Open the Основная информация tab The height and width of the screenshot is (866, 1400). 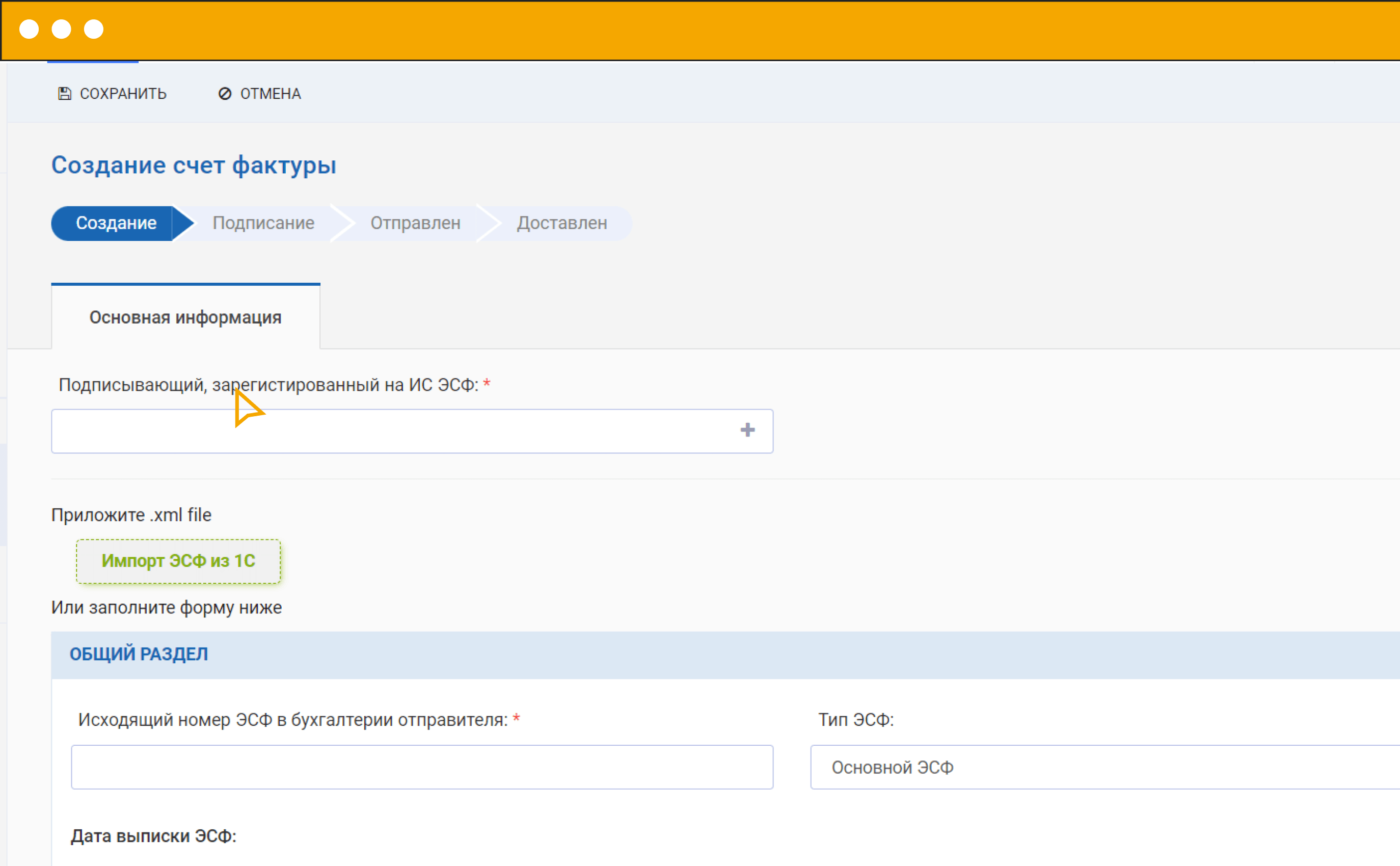point(185,317)
